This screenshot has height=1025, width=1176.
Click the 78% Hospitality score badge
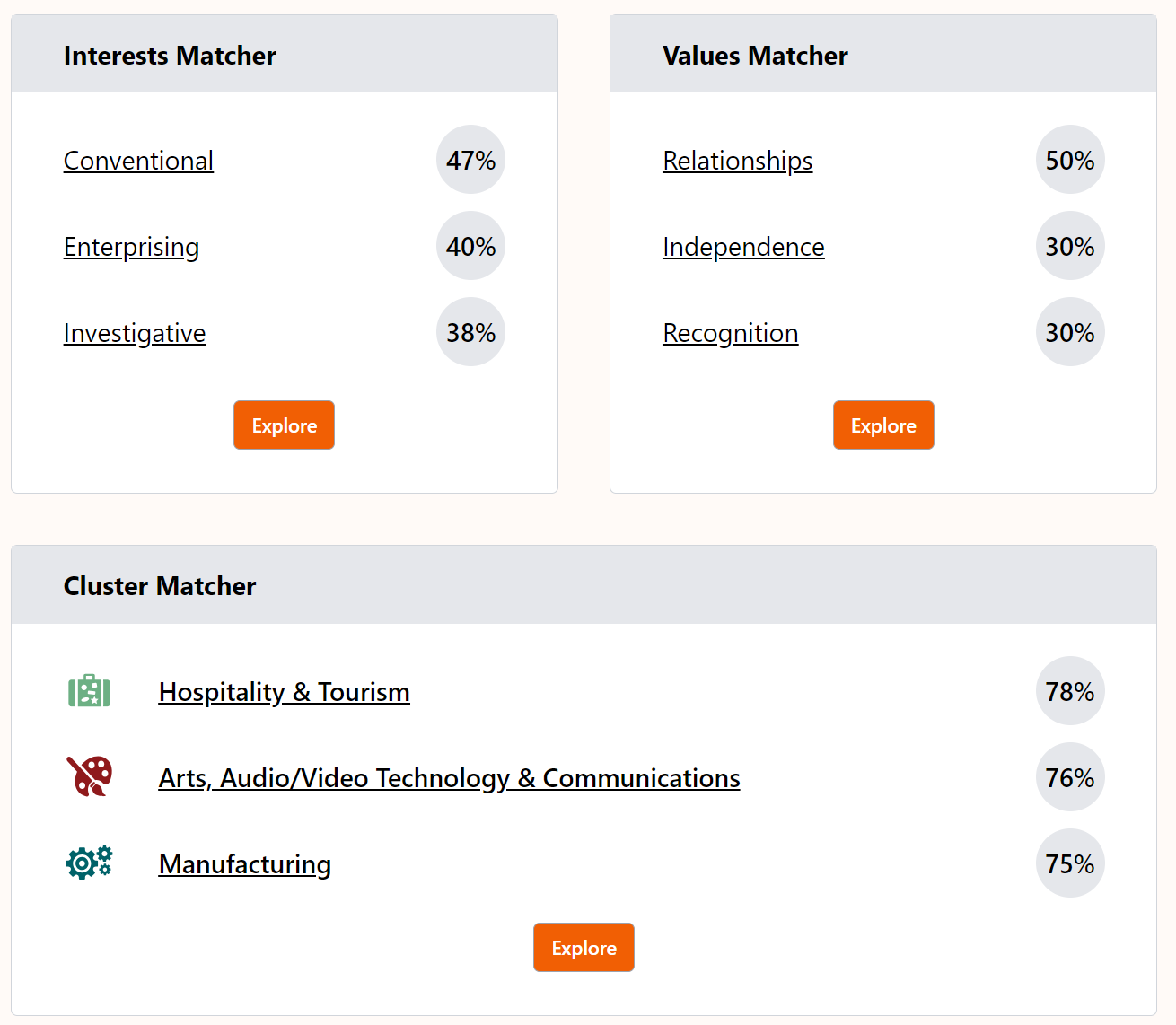[x=1070, y=691]
